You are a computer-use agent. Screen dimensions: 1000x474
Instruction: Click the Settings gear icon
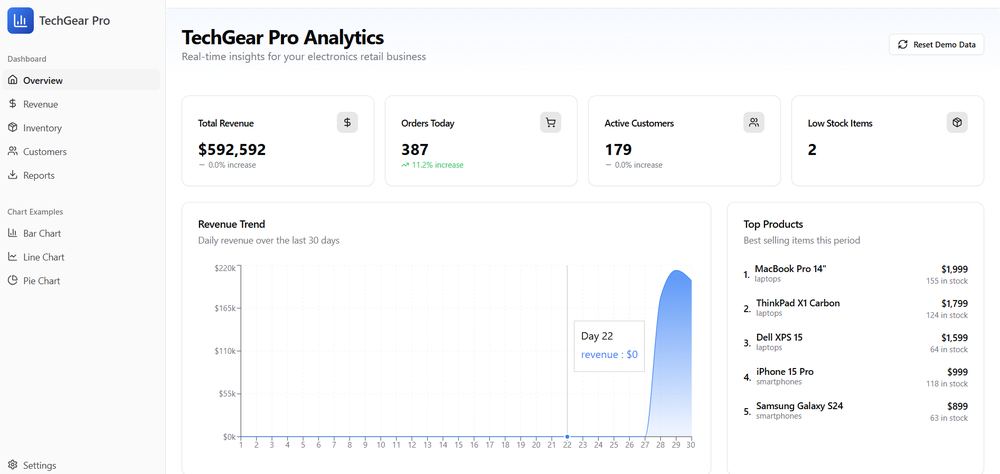12,465
